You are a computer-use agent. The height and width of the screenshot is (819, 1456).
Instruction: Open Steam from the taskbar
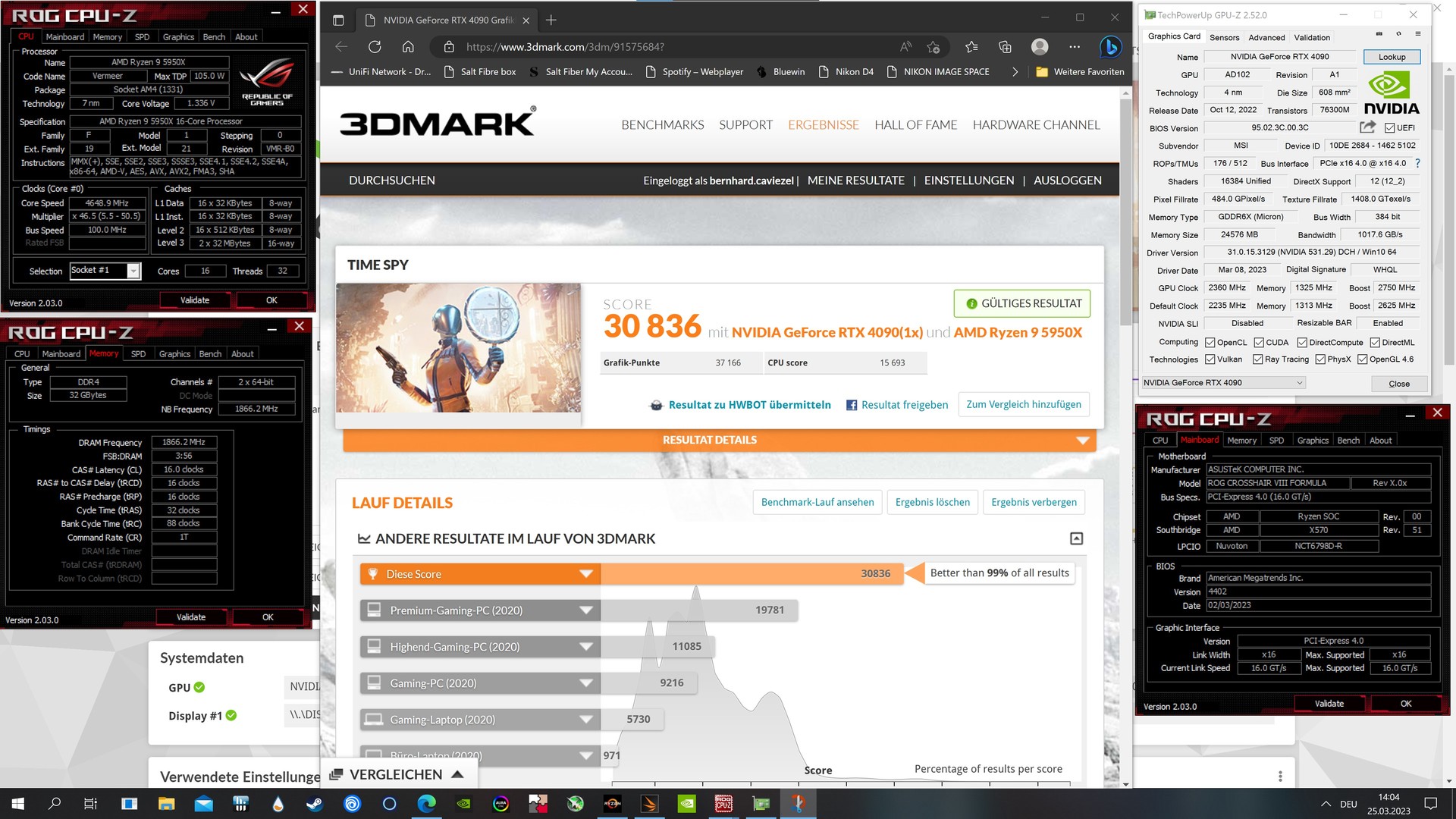315,804
